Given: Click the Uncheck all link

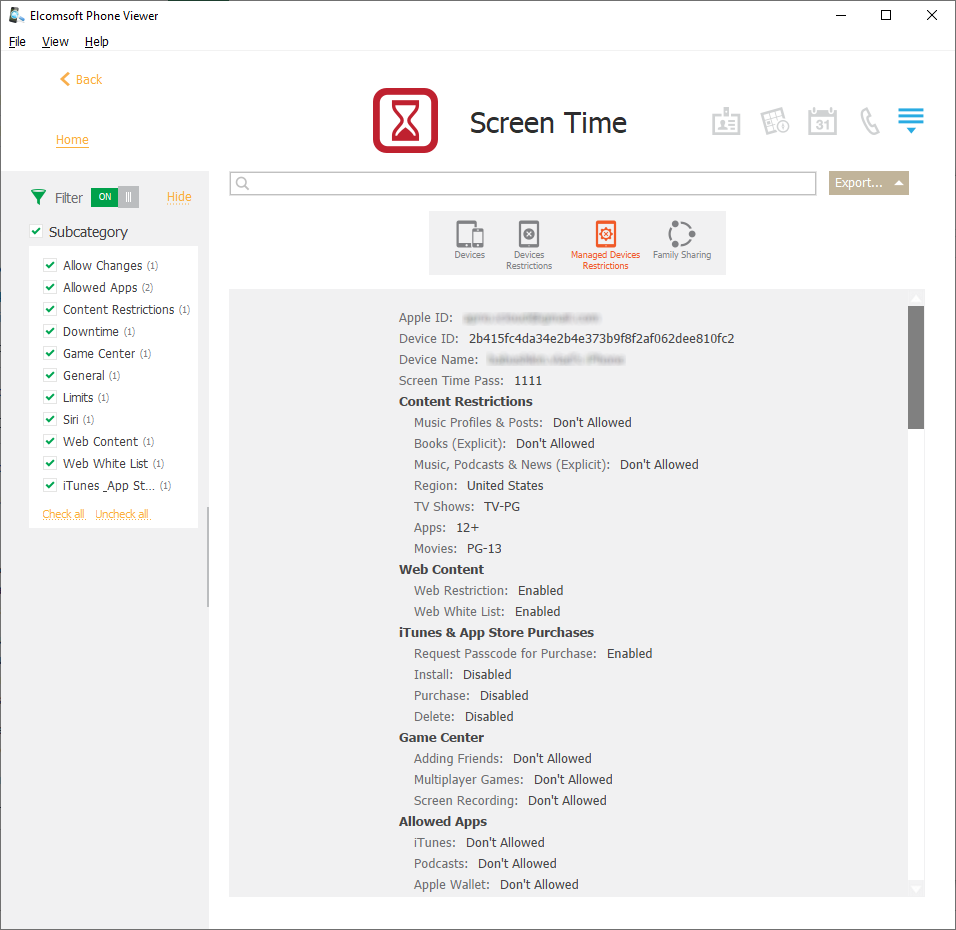Looking at the screenshot, I should tap(122, 514).
